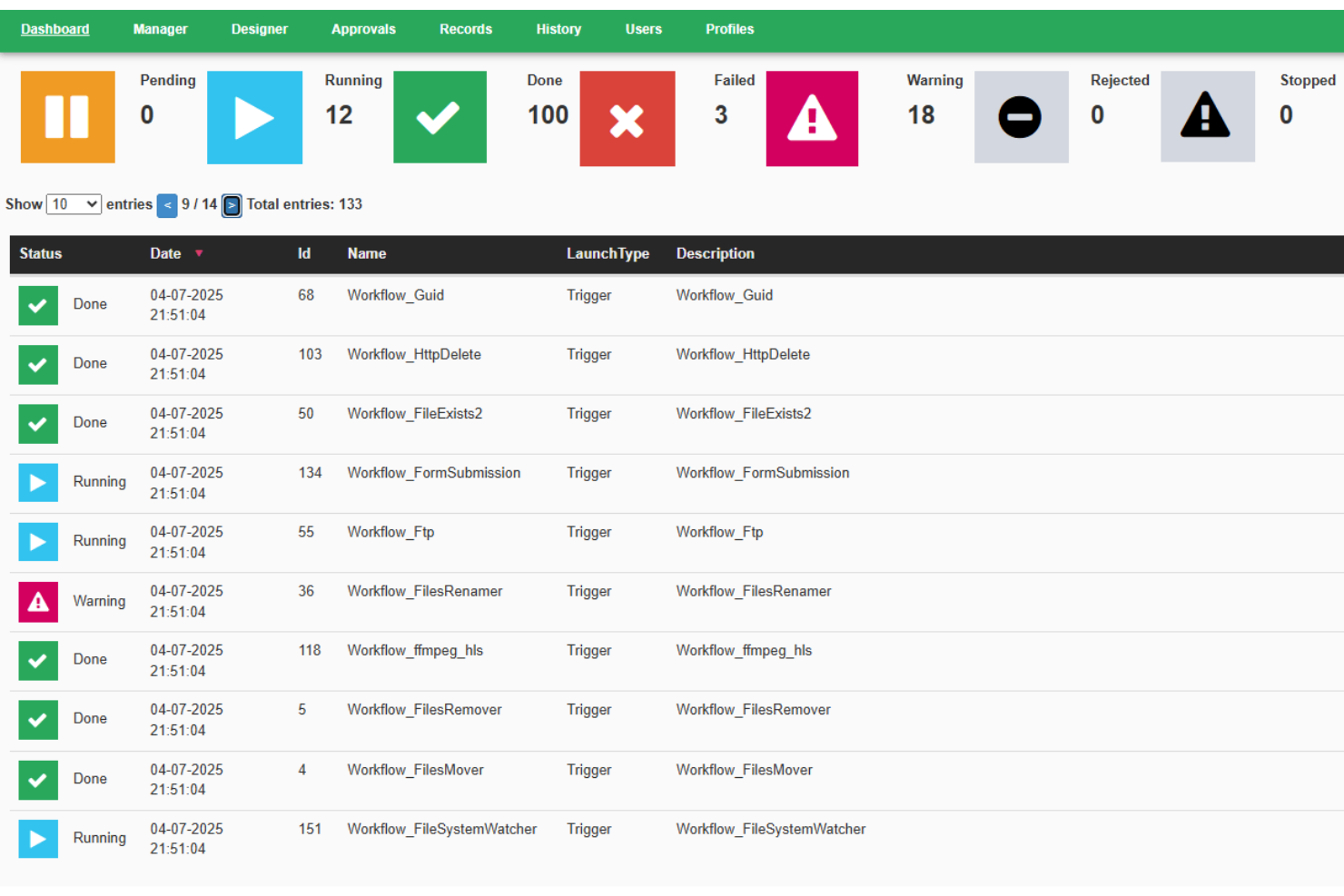Screen dimensions: 1344x896
Task: Click the pink Warning triangle tile
Action: (x=812, y=118)
